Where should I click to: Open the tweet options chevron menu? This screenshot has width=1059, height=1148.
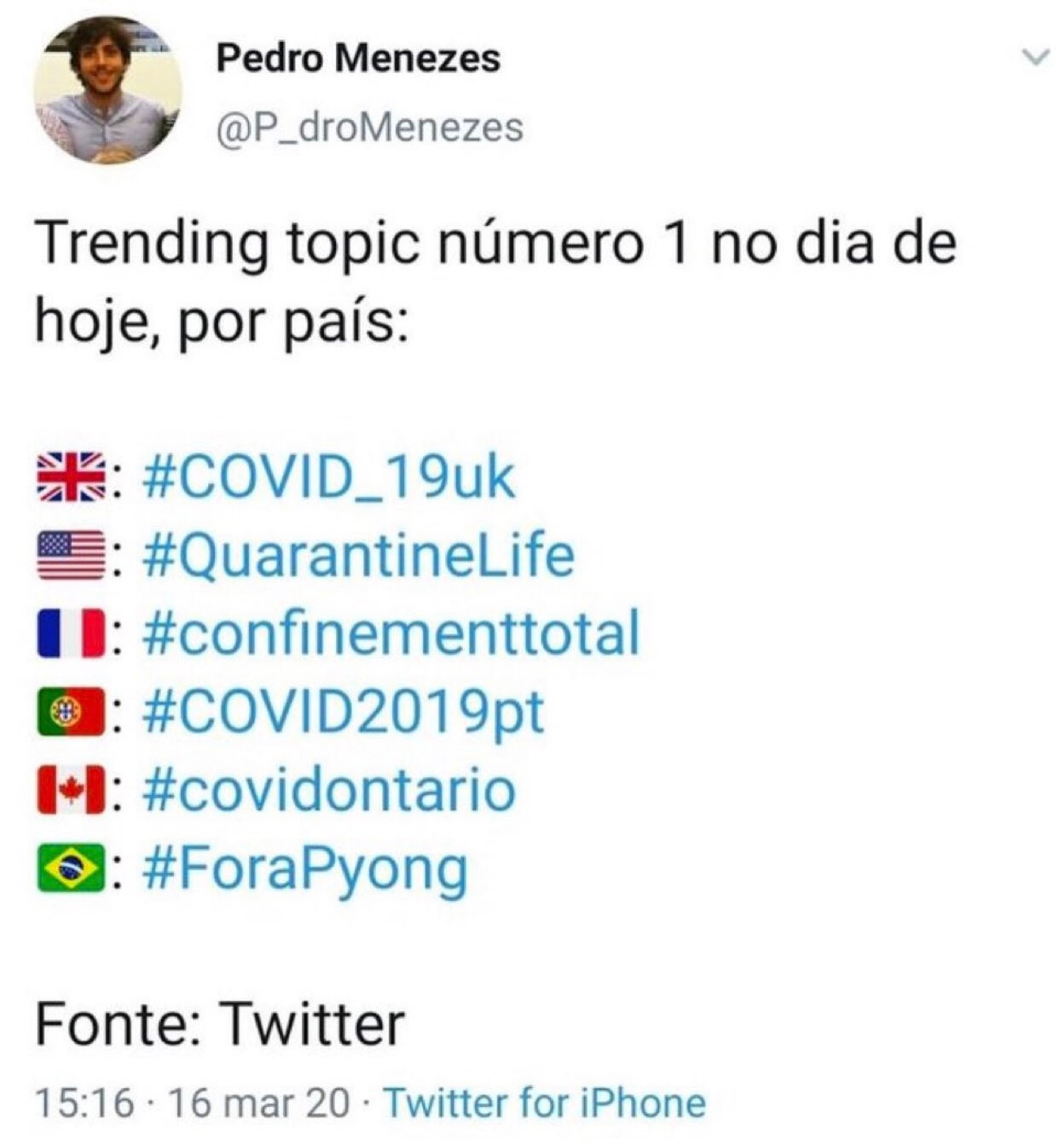1034,58
